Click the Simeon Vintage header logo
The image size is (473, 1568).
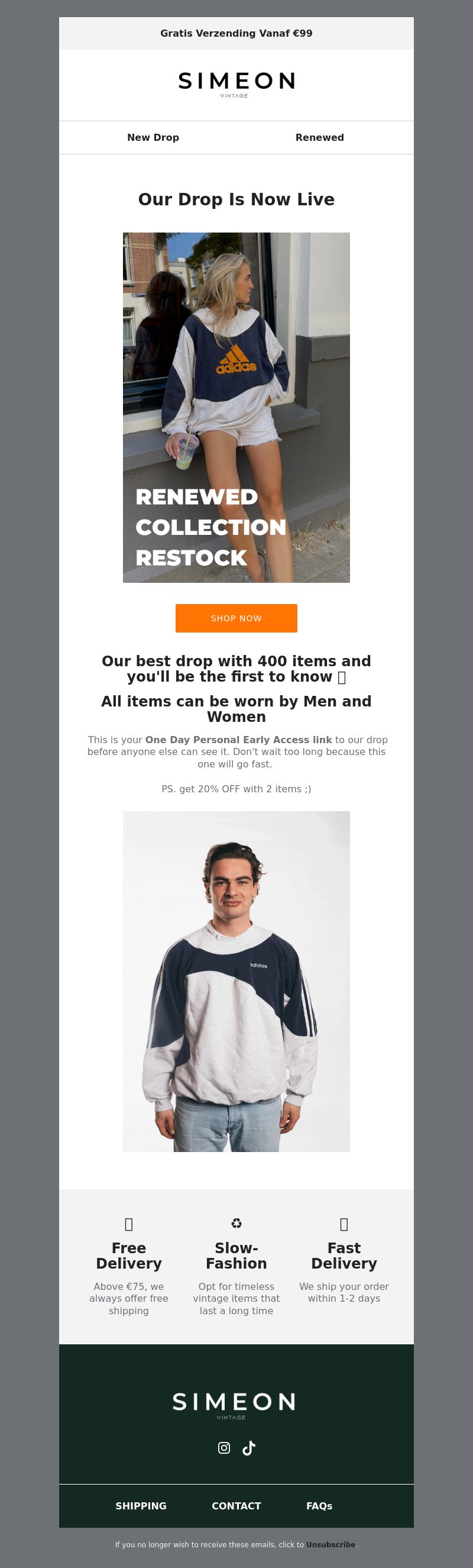(x=237, y=85)
